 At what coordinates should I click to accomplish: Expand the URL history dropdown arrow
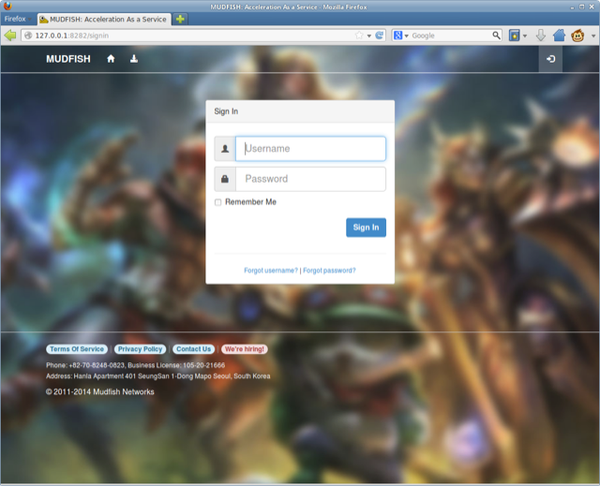pyautogui.click(x=369, y=36)
